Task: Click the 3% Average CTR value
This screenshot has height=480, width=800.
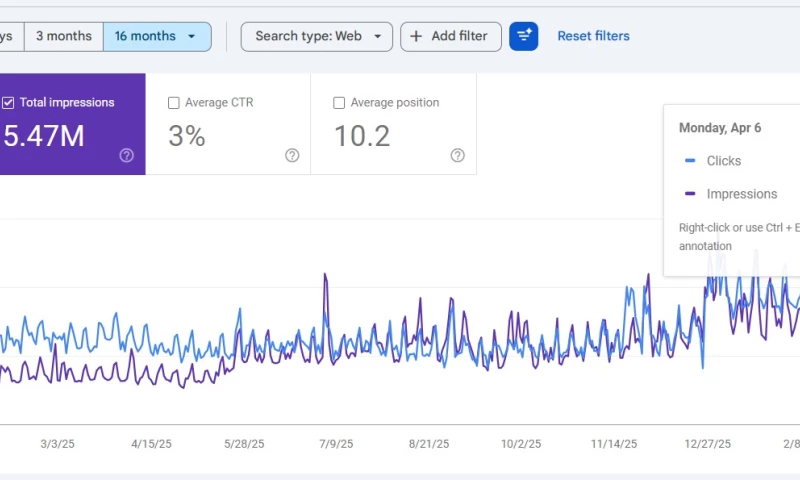Action: [187, 136]
